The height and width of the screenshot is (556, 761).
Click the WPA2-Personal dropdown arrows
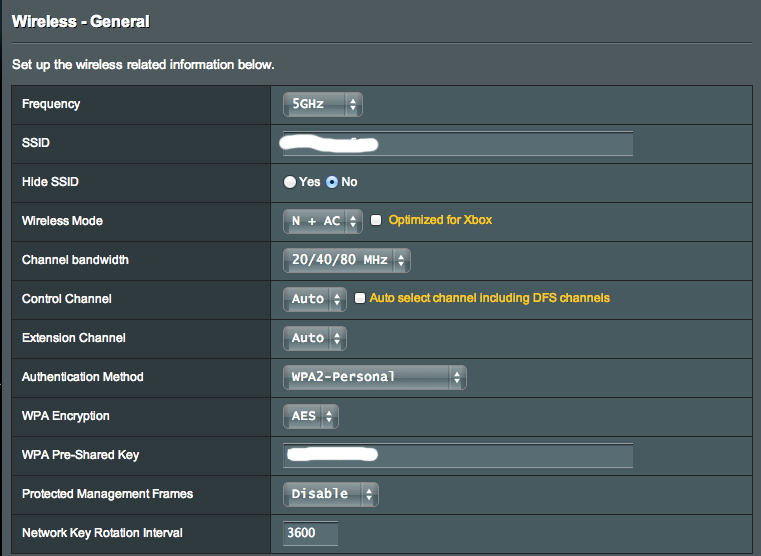[x=457, y=377]
